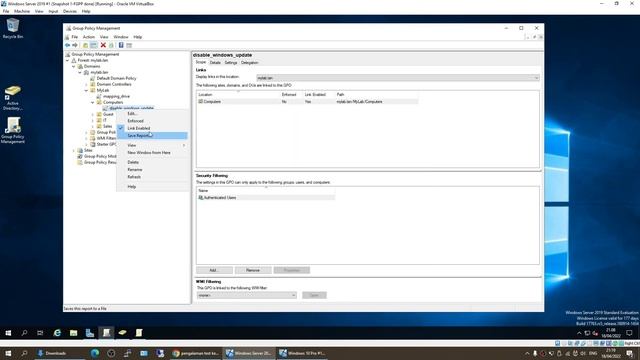Switch to Chrome window on host taskbar
Image resolution: width=640 pixels, height=360 pixels.
pos(195,353)
